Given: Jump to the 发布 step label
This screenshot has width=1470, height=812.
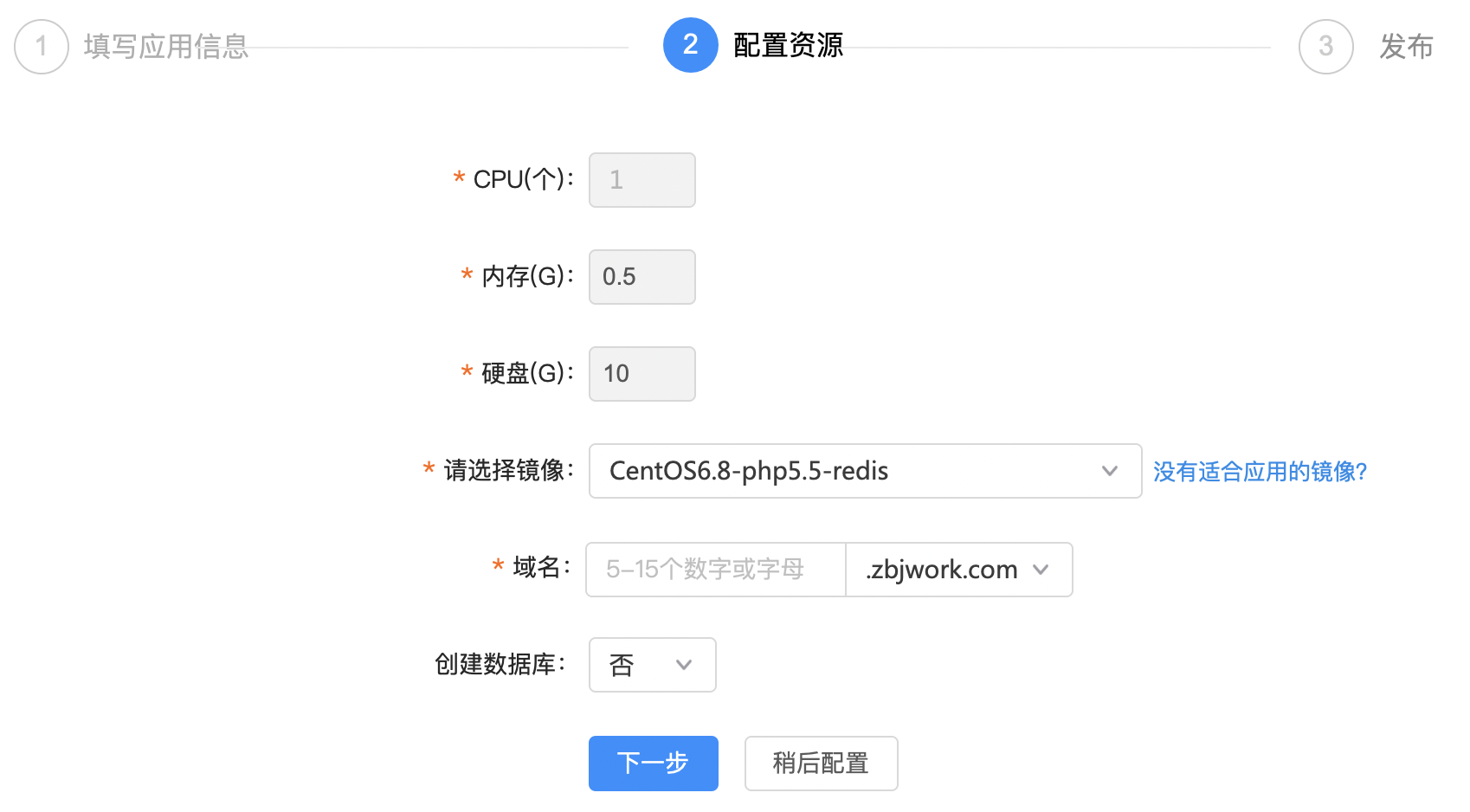Looking at the screenshot, I should [1407, 46].
